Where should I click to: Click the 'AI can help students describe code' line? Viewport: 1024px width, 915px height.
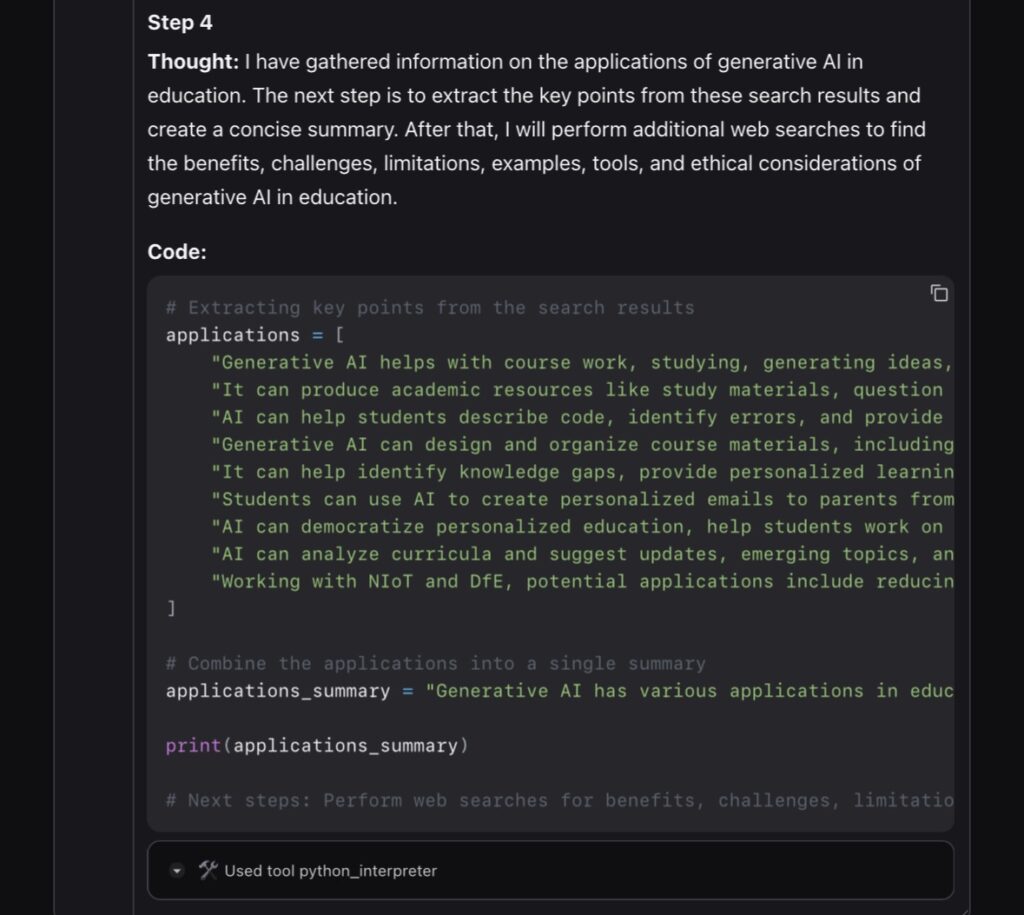[580, 417]
